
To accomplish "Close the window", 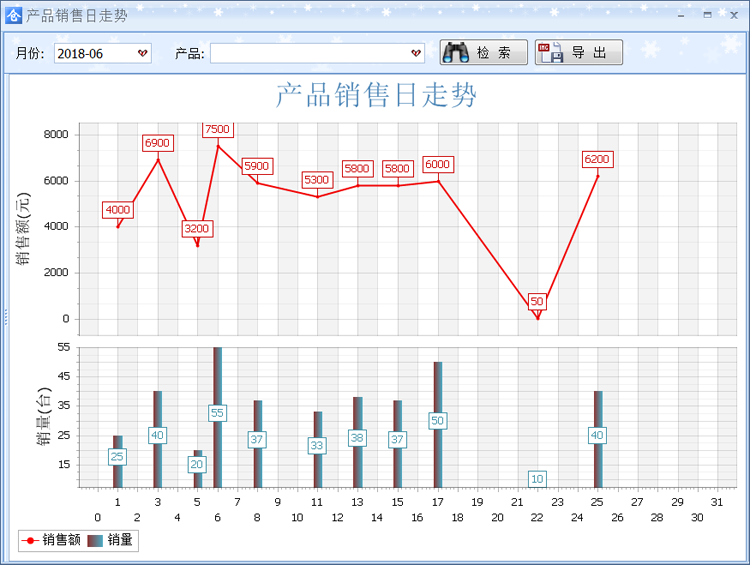I will pos(734,15).
